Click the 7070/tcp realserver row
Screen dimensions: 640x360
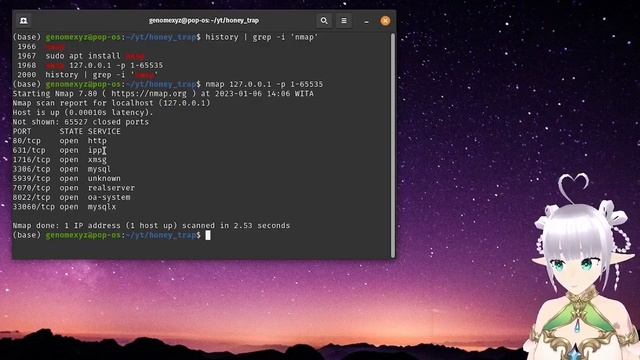[x=73, y=188]
